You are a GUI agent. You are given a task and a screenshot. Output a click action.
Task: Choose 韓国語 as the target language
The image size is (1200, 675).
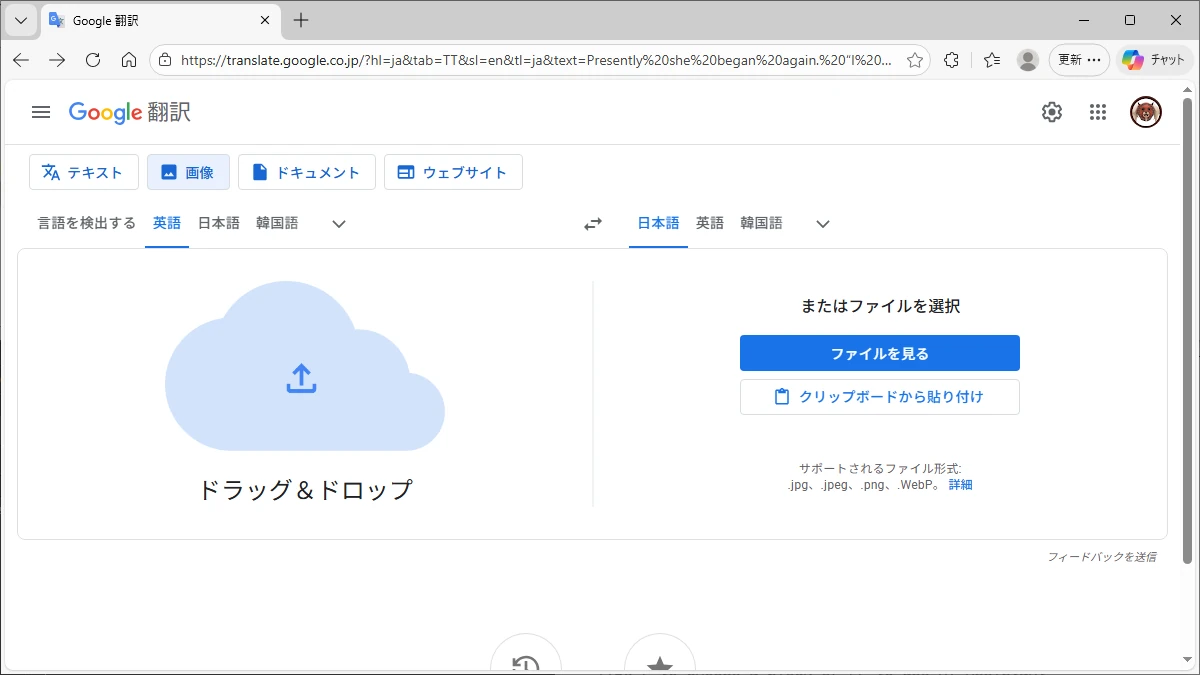pyautogui.click(x=761, y=223)
